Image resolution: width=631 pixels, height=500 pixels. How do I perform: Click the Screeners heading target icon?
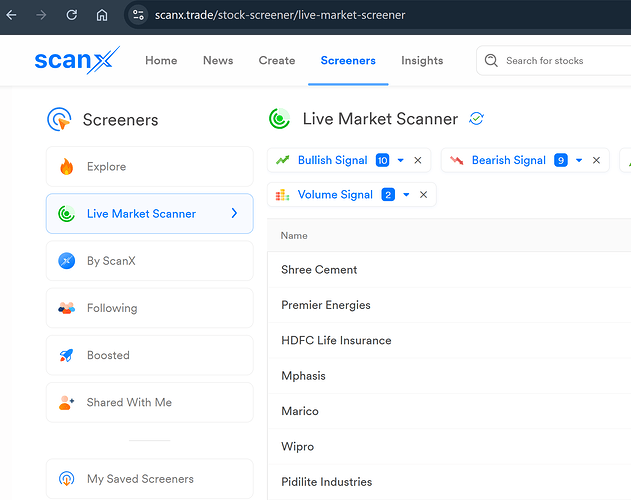coord(59,119)
